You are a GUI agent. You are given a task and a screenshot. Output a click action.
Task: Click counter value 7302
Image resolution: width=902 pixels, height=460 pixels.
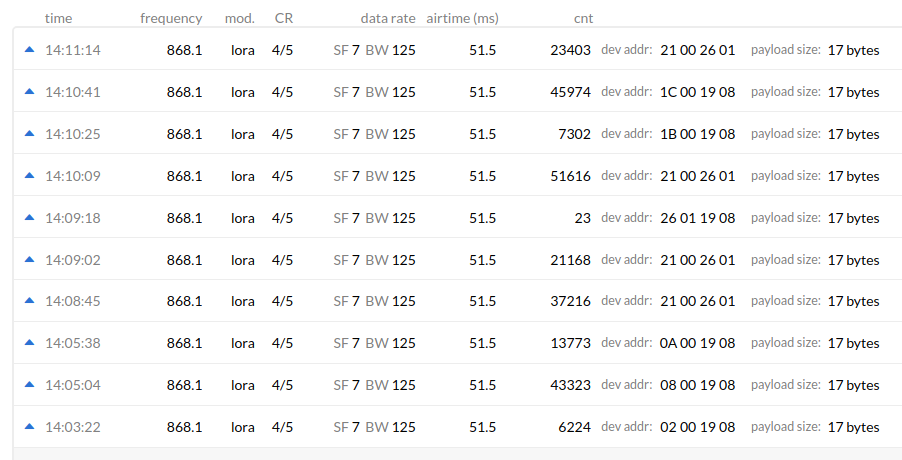click(574, 134)
